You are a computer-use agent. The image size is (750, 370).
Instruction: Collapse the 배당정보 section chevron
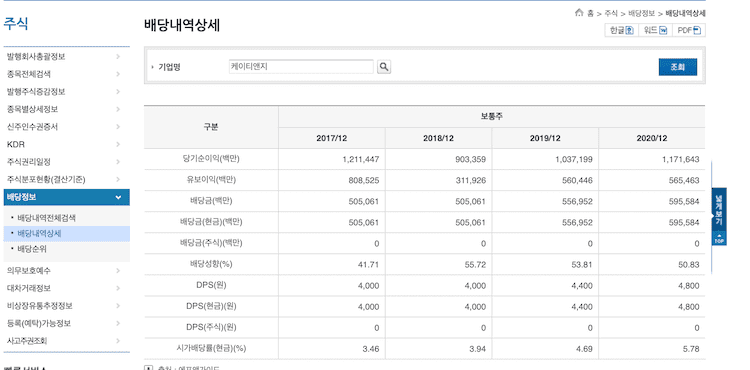click(x=118, y=197)
